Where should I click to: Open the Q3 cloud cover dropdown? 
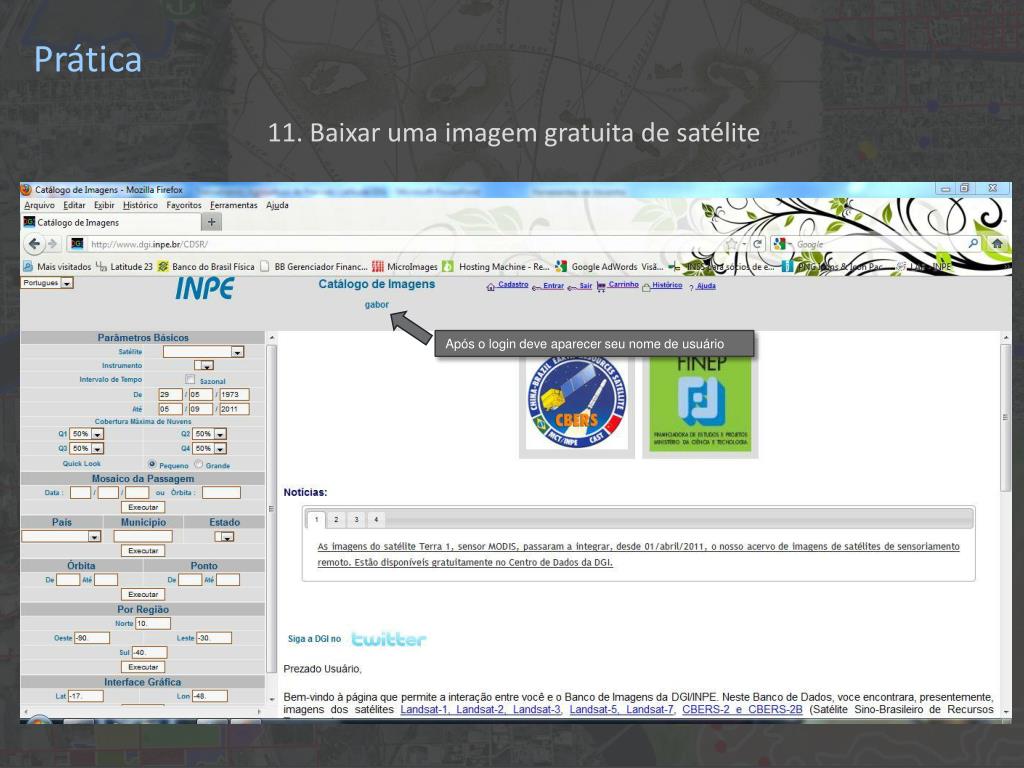[86, 449]
